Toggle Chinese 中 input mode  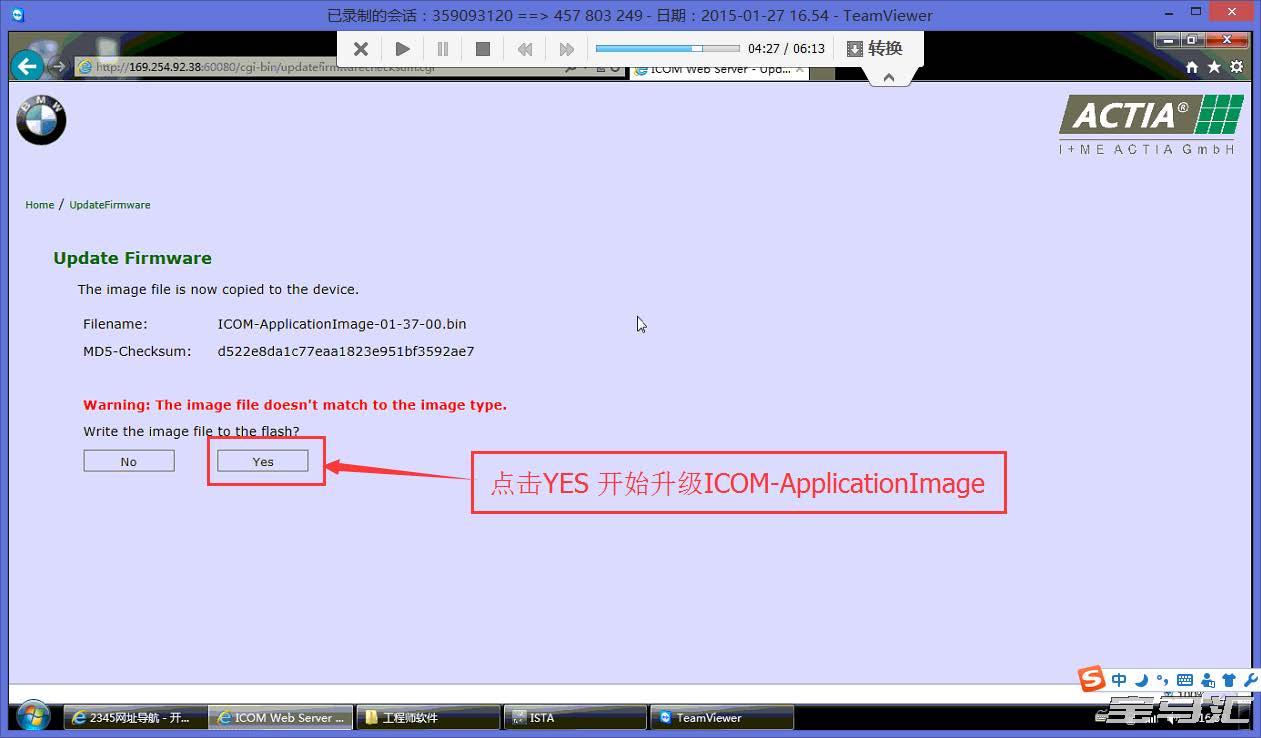click(x=1119, y=680)
